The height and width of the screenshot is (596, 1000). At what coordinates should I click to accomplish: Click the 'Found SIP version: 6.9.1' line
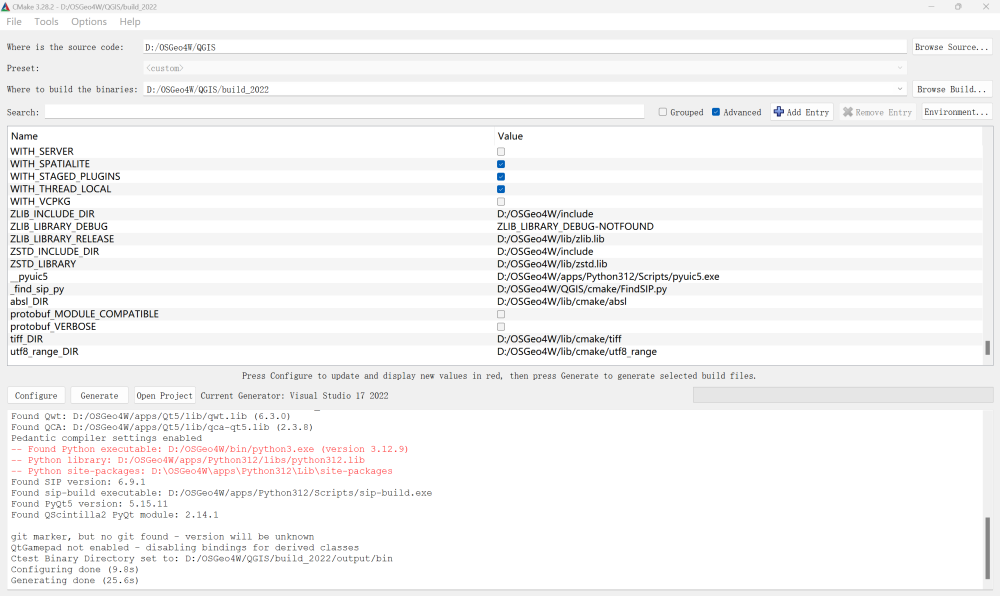(x=78, y=482)
